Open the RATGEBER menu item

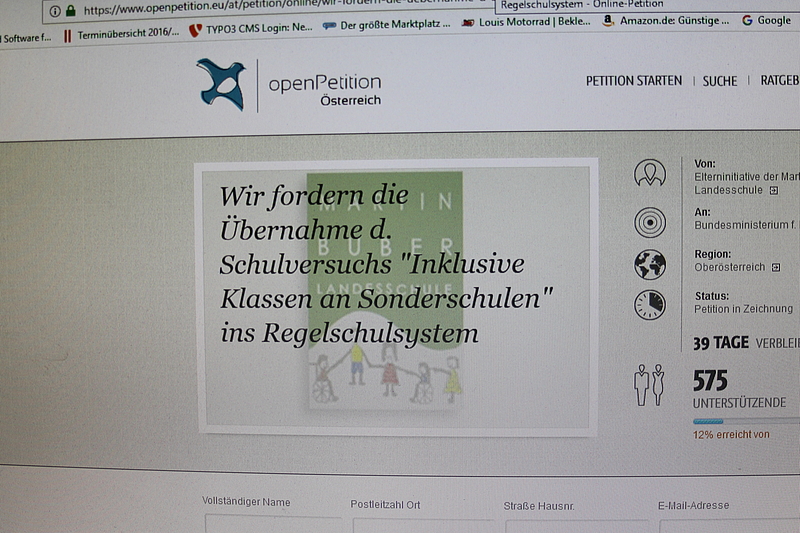point(777,81)
